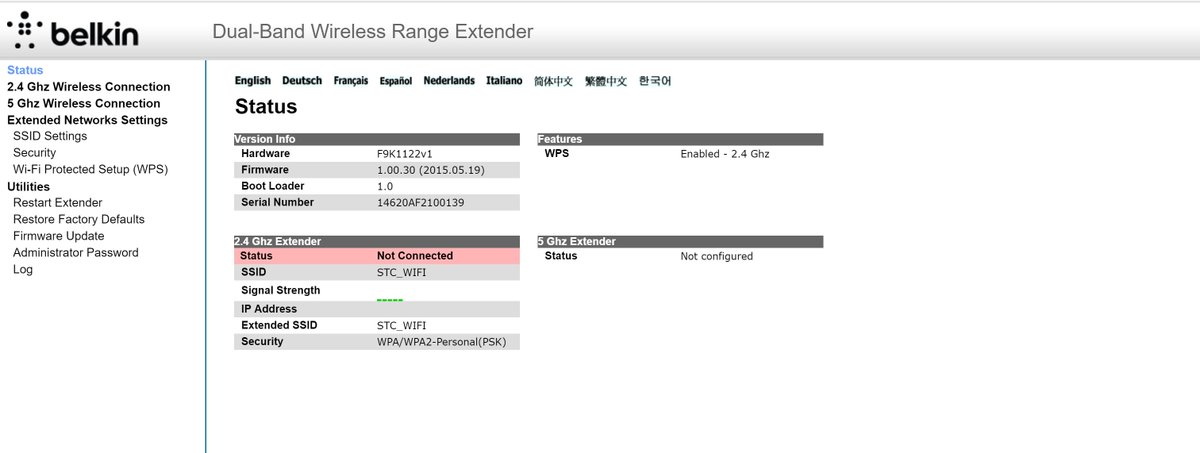Viewport: 1200px width, 453px height.
Task: Click hardware value F9K1122v1
Action: (404, 154)
